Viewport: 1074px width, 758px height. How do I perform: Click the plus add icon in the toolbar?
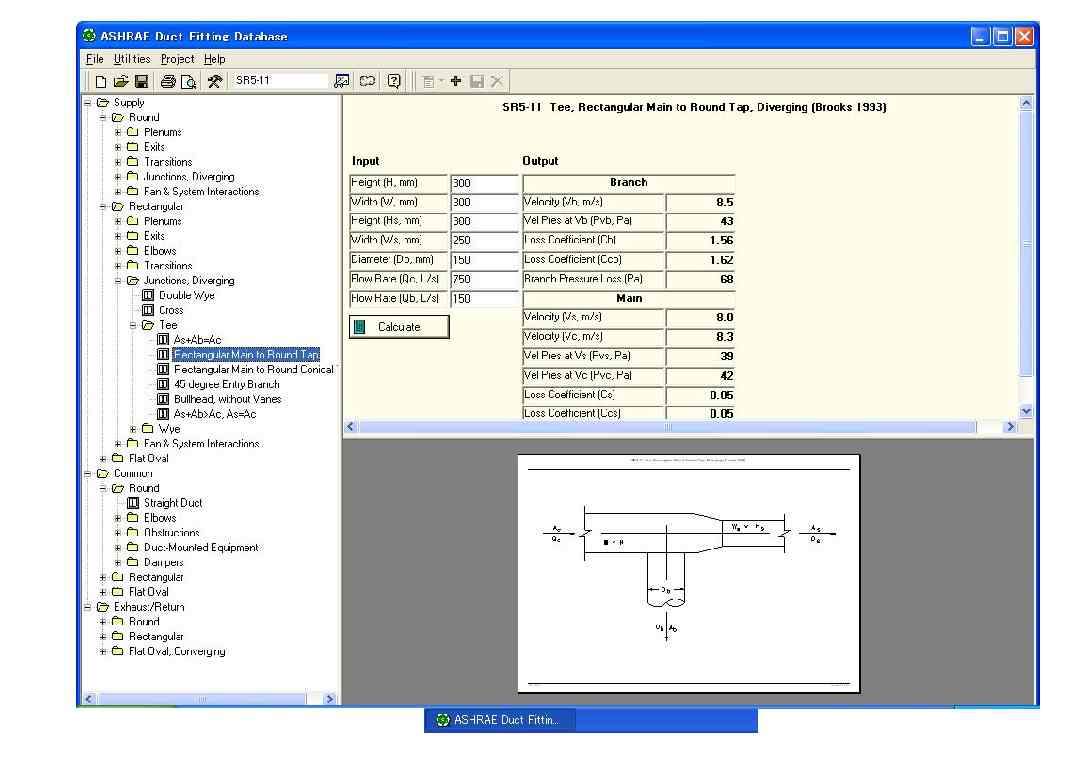456,81
